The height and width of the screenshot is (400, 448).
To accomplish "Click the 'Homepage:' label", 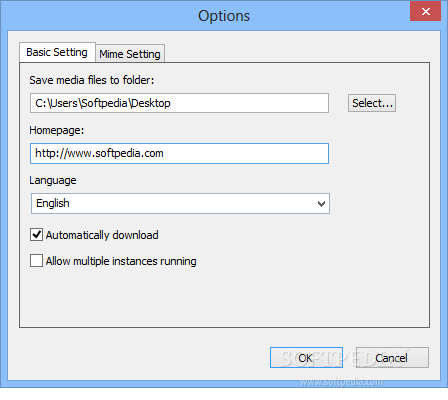I will pos(57,130).
